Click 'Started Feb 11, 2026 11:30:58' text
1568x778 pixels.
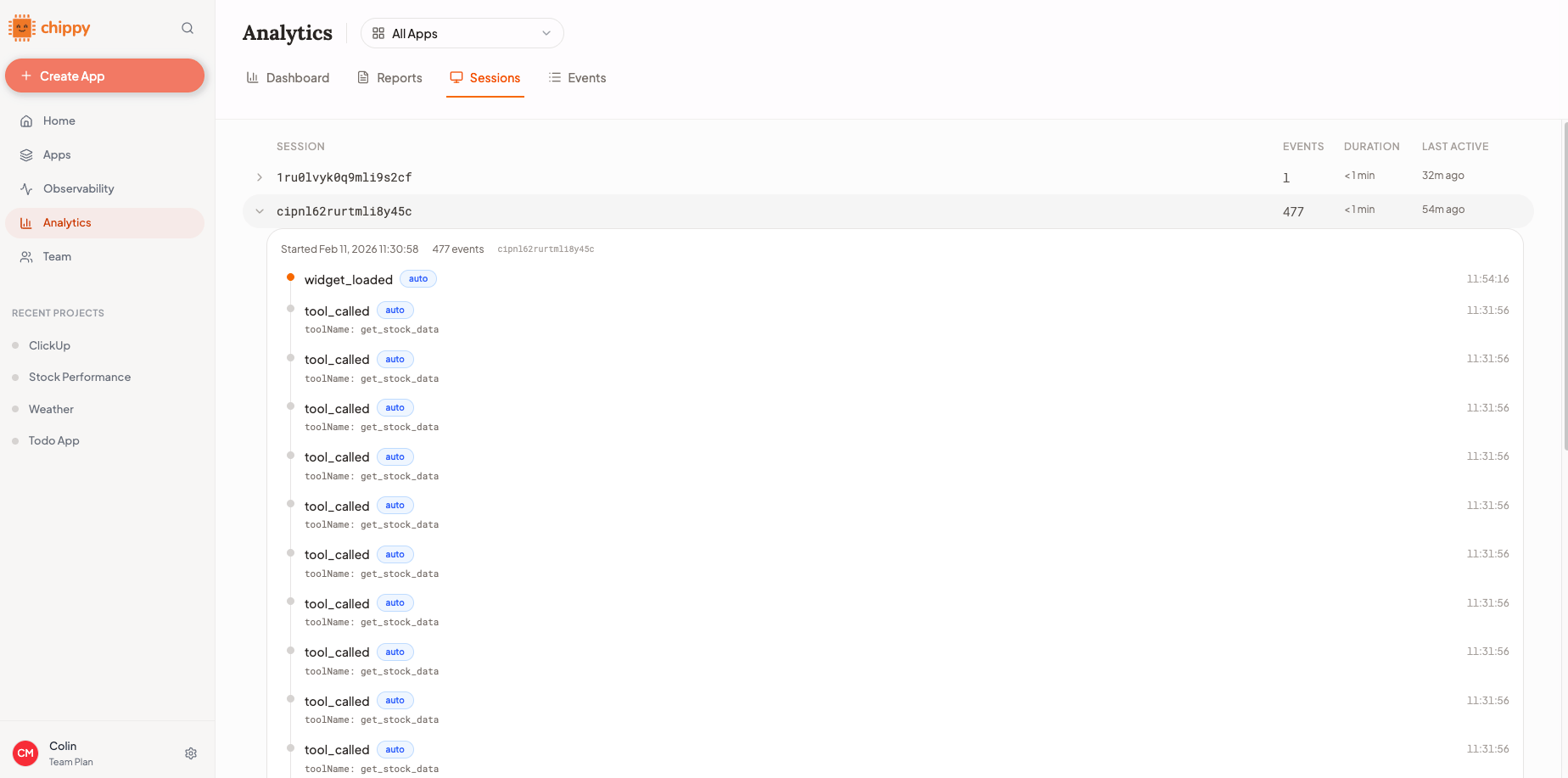pyautogui.click(x=350, y=249)
